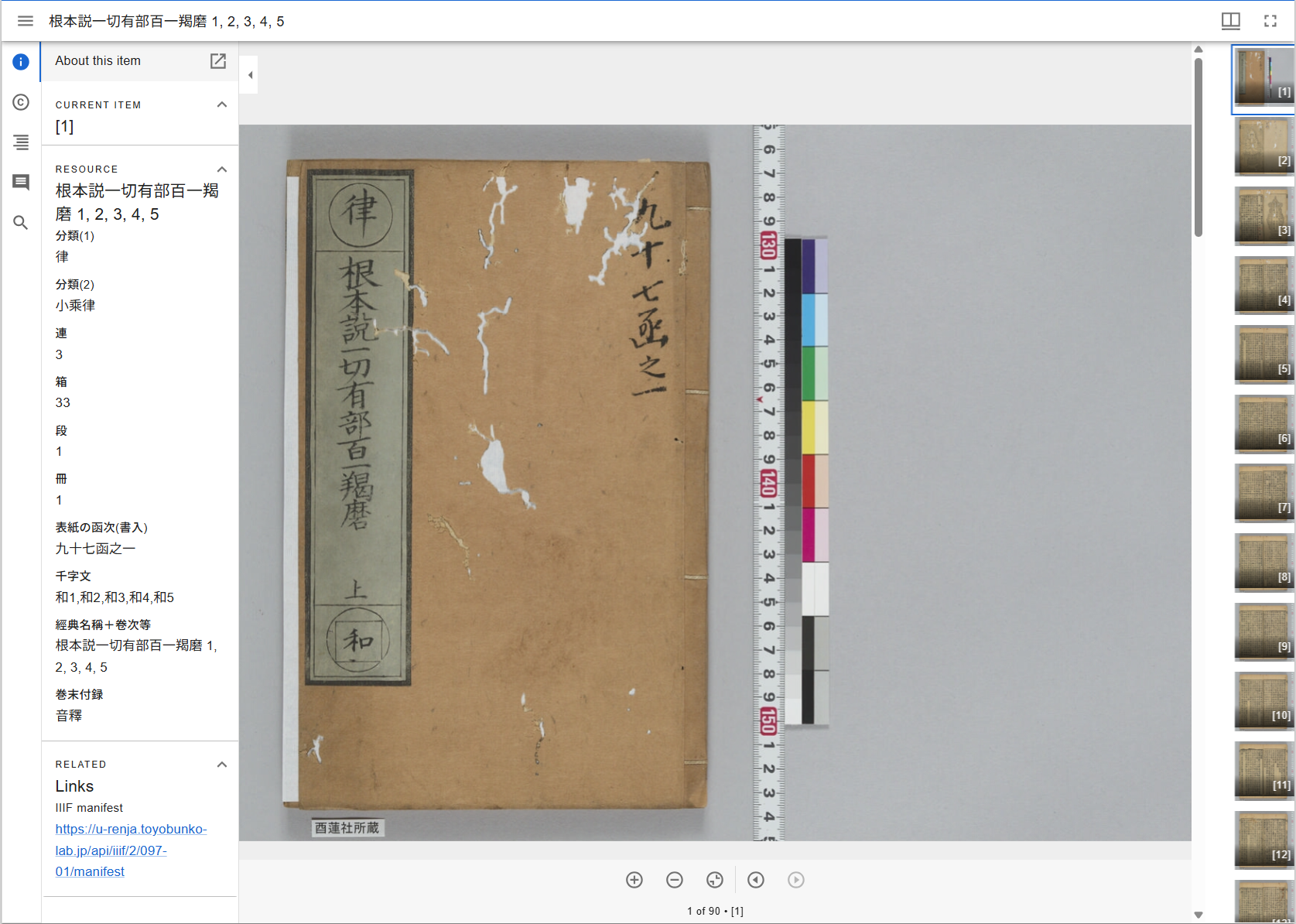Toggle two-page book view mode

(1230, 21)
